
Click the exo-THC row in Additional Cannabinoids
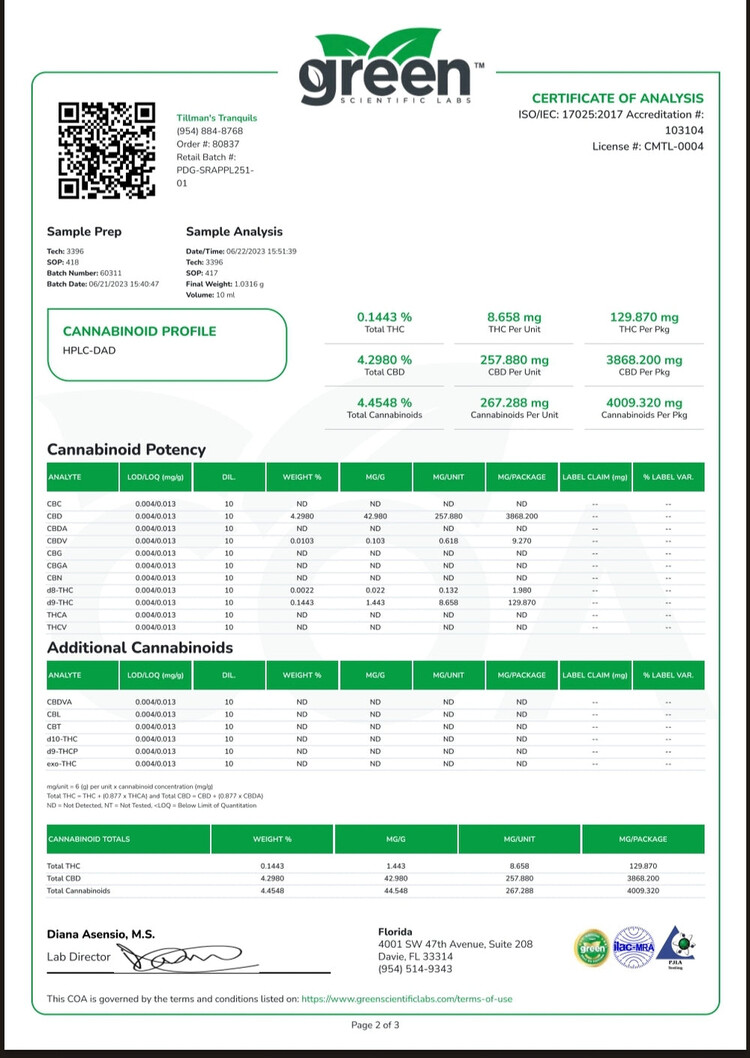[x=61, y=764]
